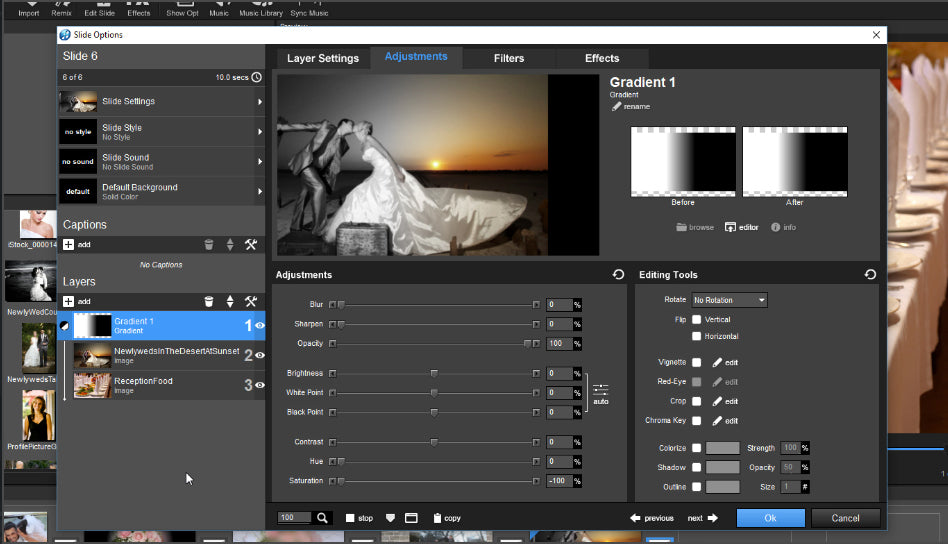The width and height of the screenshot is (948, 544).
Task: Toggle the Crop checkbox
Action: click(696, 401)
